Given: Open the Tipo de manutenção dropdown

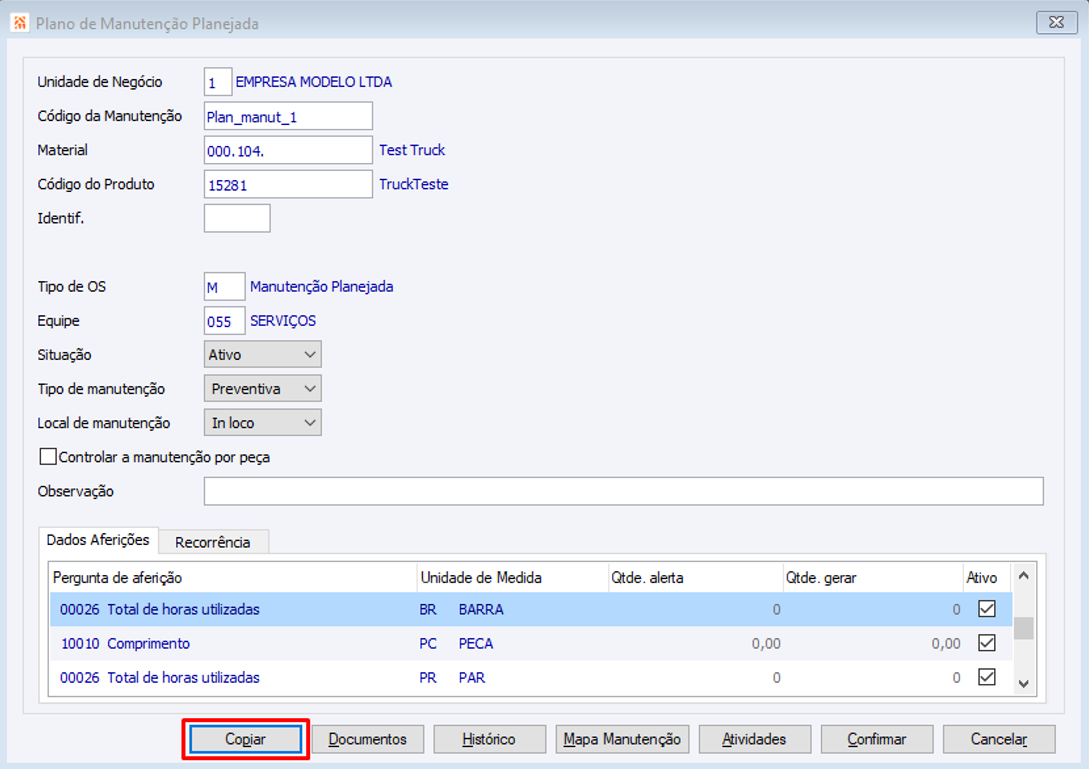Looking at the screenshot, I should (x=263, y=388).
